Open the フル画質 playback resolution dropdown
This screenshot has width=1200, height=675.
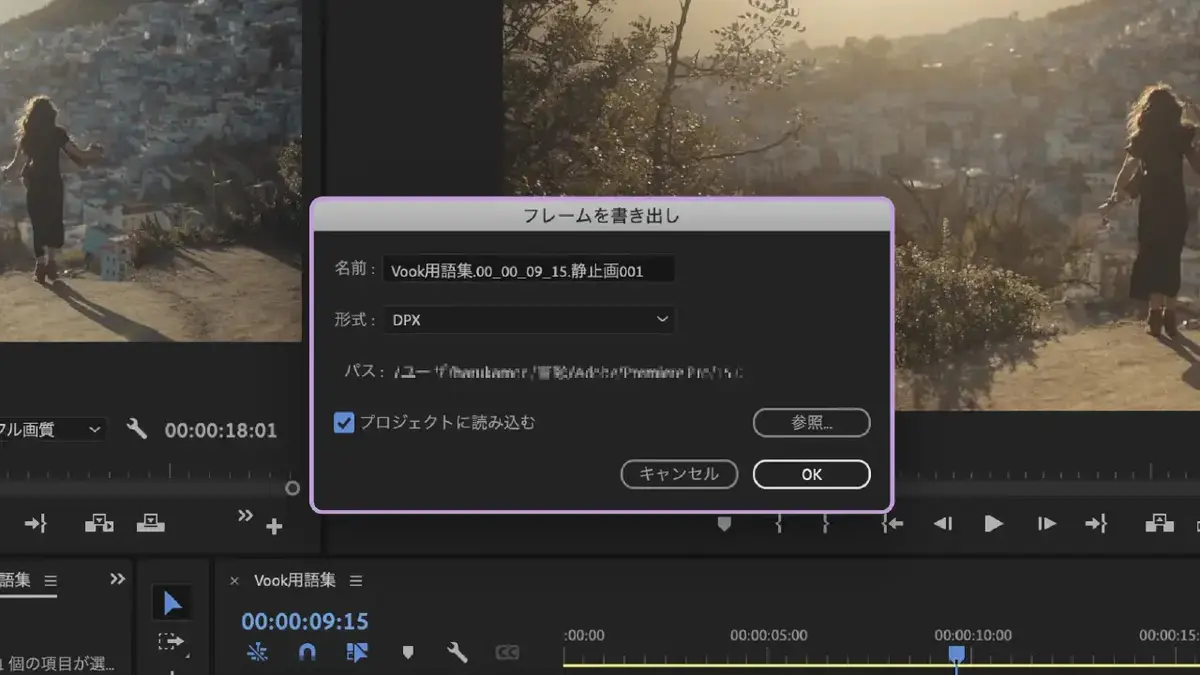coord(52,429)
